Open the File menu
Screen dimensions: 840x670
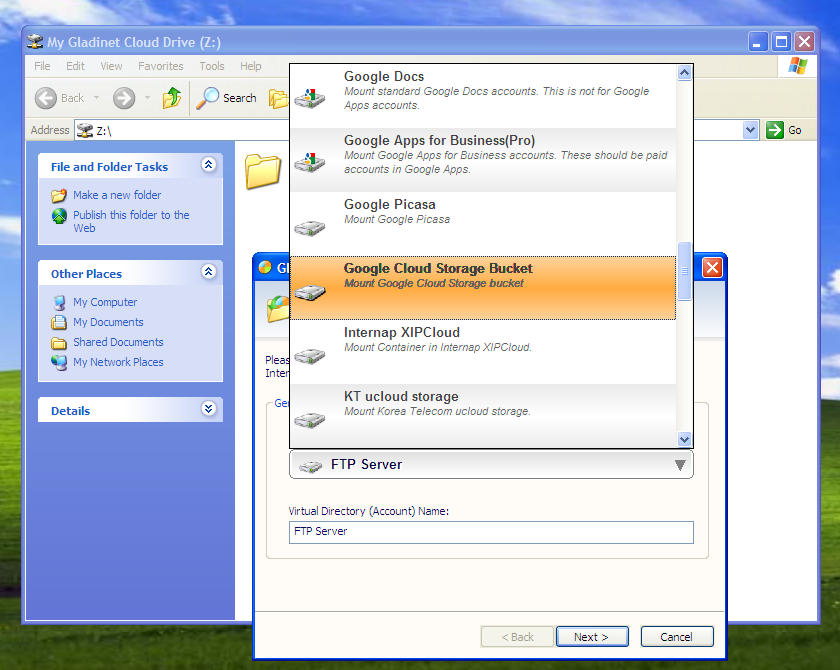[42, 66]
